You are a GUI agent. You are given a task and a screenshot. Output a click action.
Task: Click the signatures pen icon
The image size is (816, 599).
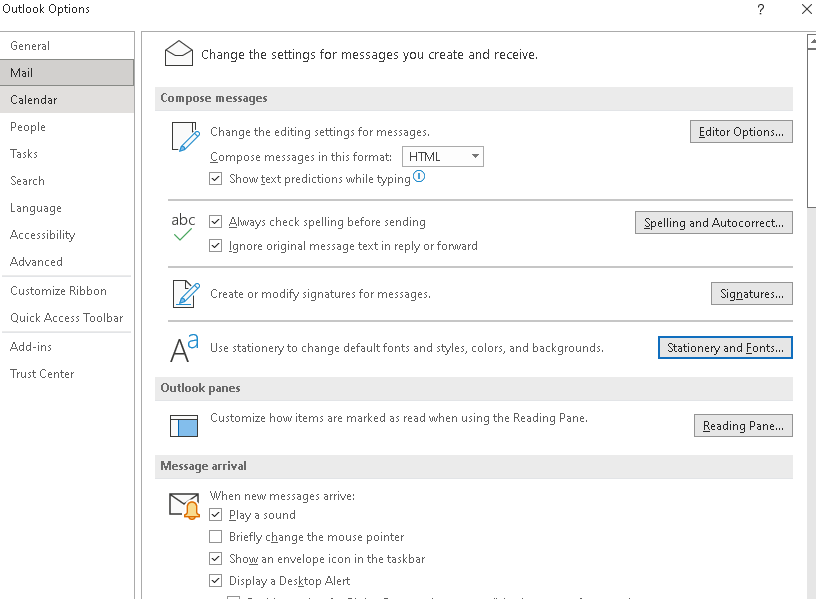click(x=186, y=293)
